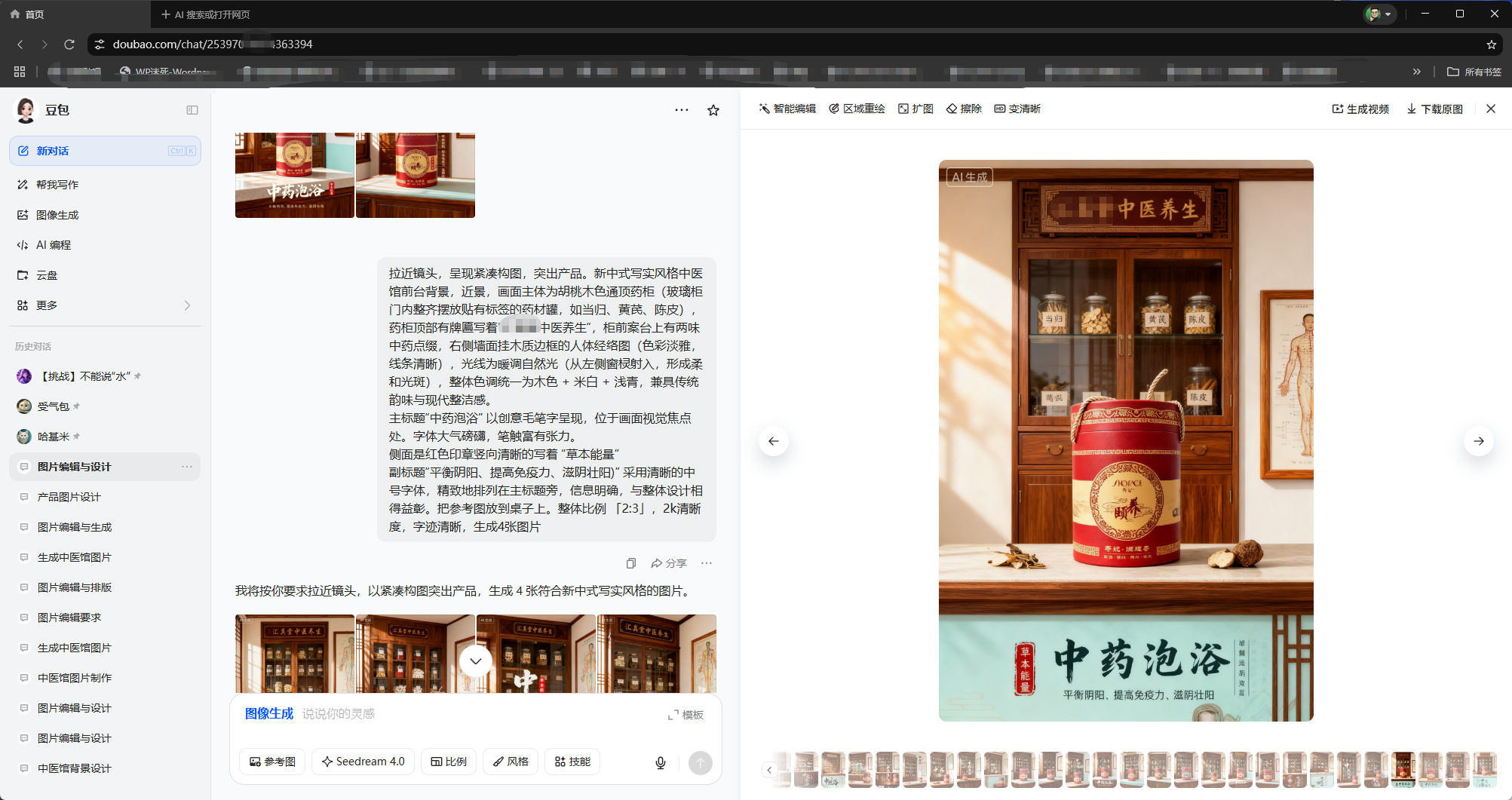The width and height of the screenshot is (1512, 800).
Task: Show next image with right arrow
Action: [x=1479, y=441]
